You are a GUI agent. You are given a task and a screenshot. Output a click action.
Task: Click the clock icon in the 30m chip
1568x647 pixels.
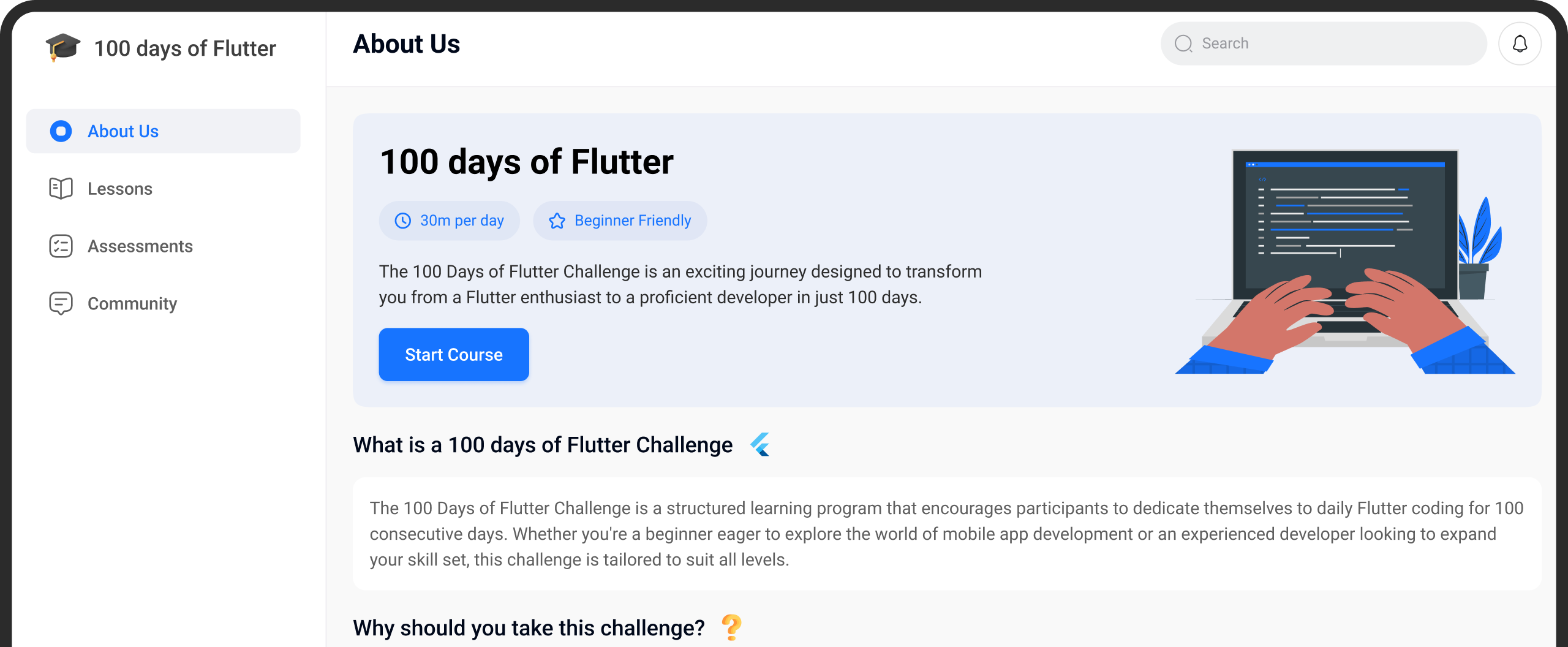(402, 221)
